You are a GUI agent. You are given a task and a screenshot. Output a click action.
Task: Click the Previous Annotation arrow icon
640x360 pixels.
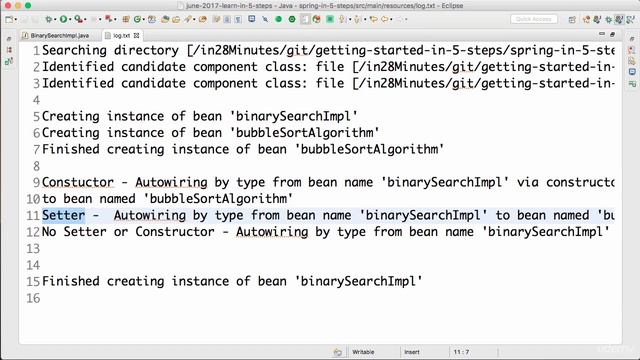click(x=357, y=19)
